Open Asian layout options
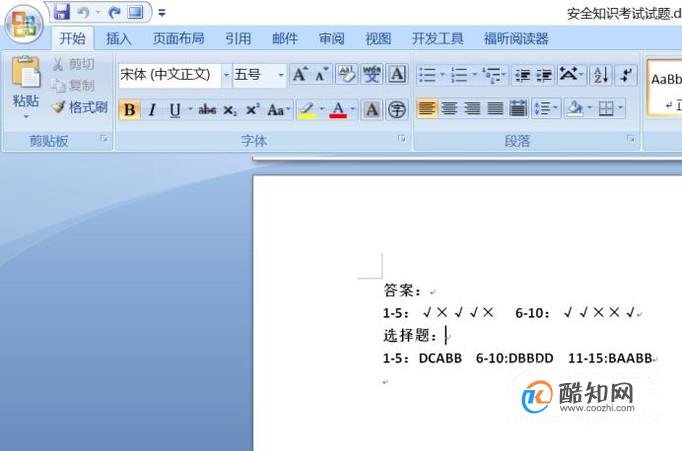 pyautogui.click(x=572, y=75)
